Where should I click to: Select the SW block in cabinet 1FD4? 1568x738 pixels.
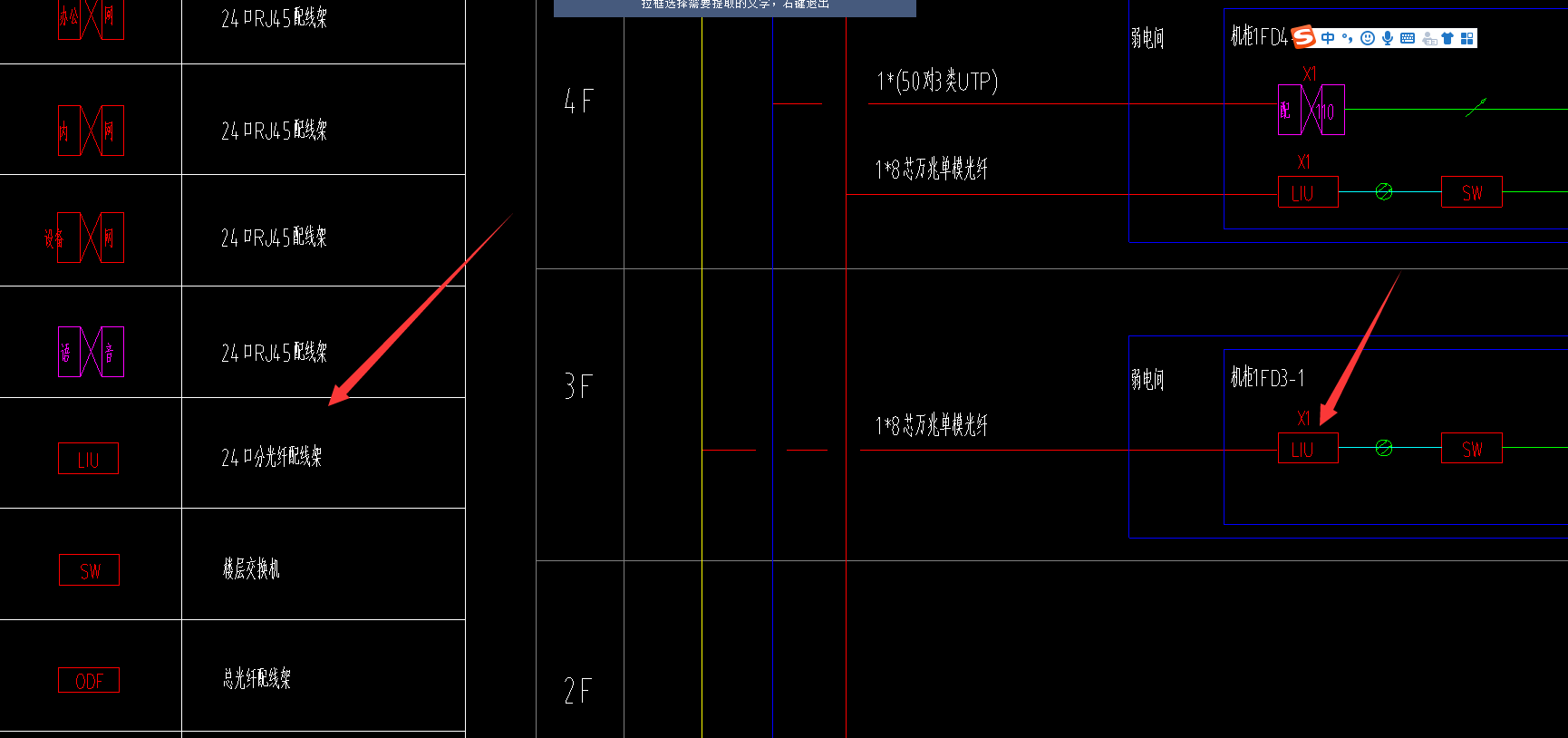1472,192
